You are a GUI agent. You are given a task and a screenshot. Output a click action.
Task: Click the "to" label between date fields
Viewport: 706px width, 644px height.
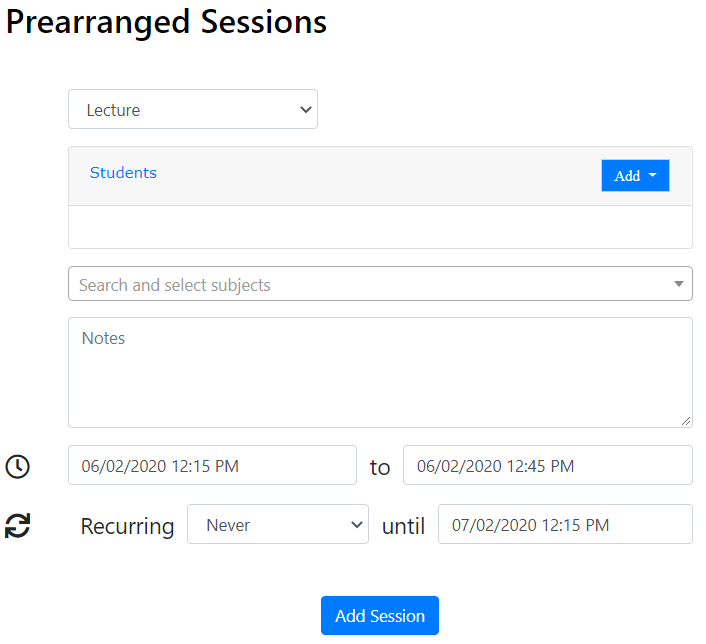click(x=380, y=467)
